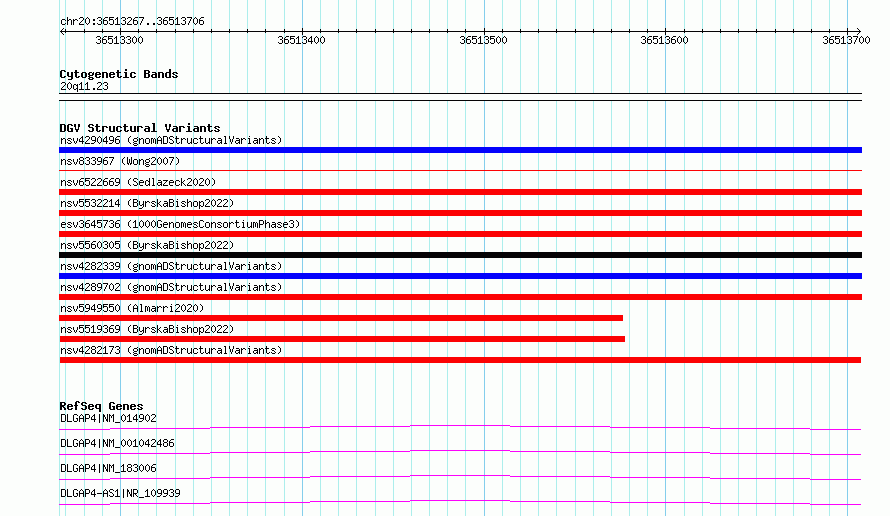The width and height of the screenshot is (890, 516).
Task: Click the blue bar under nsv4290496
Action: point(460,150)
